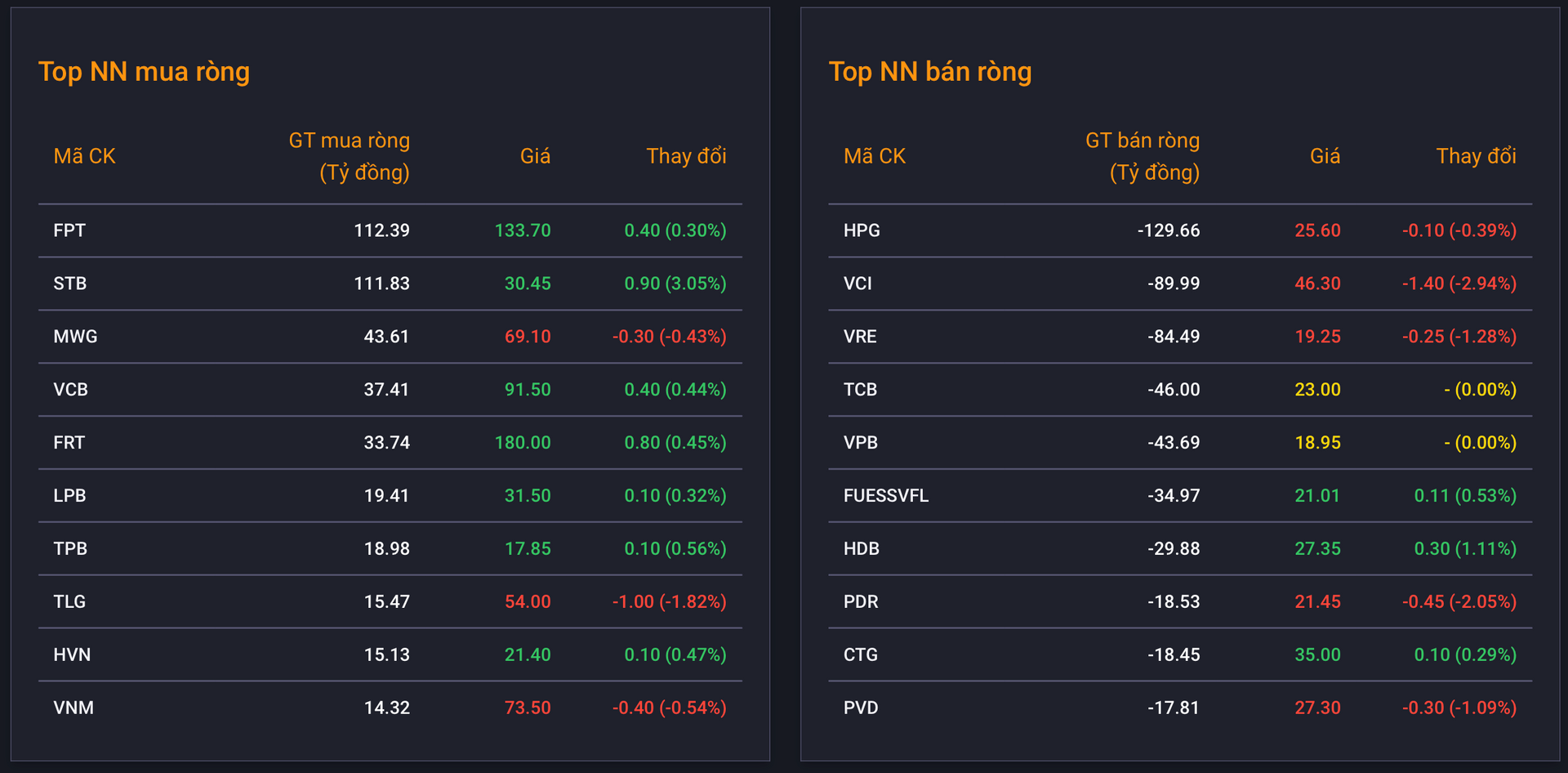Select the VNM ticker symbol
Screen dimensions: 1568x773
(73, 708)
